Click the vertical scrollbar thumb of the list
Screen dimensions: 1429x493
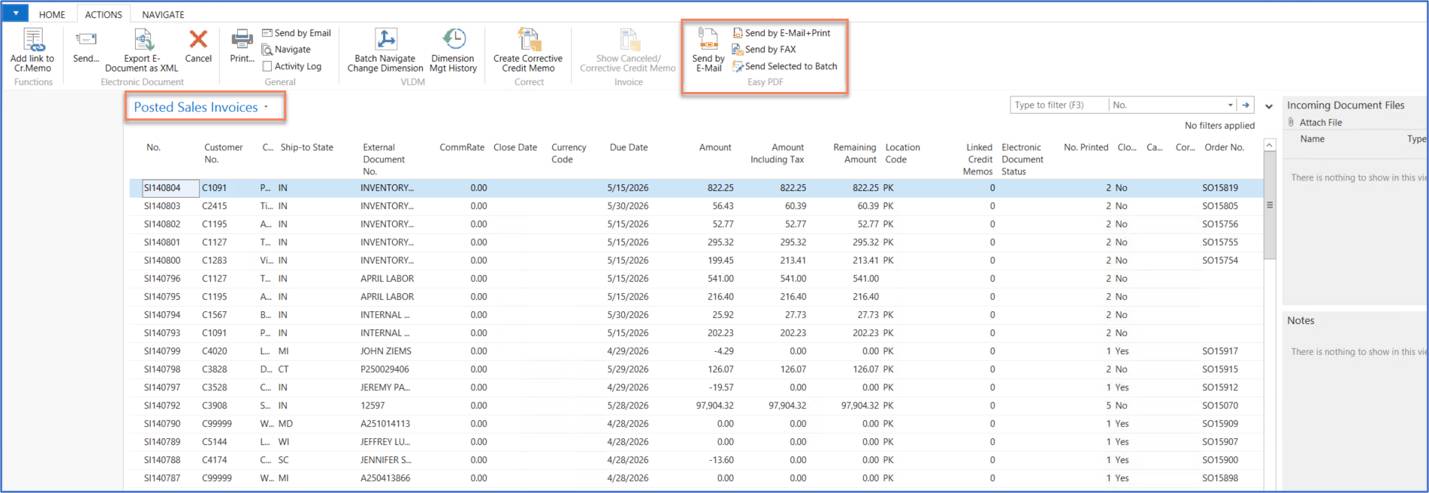click(1270, 207)
